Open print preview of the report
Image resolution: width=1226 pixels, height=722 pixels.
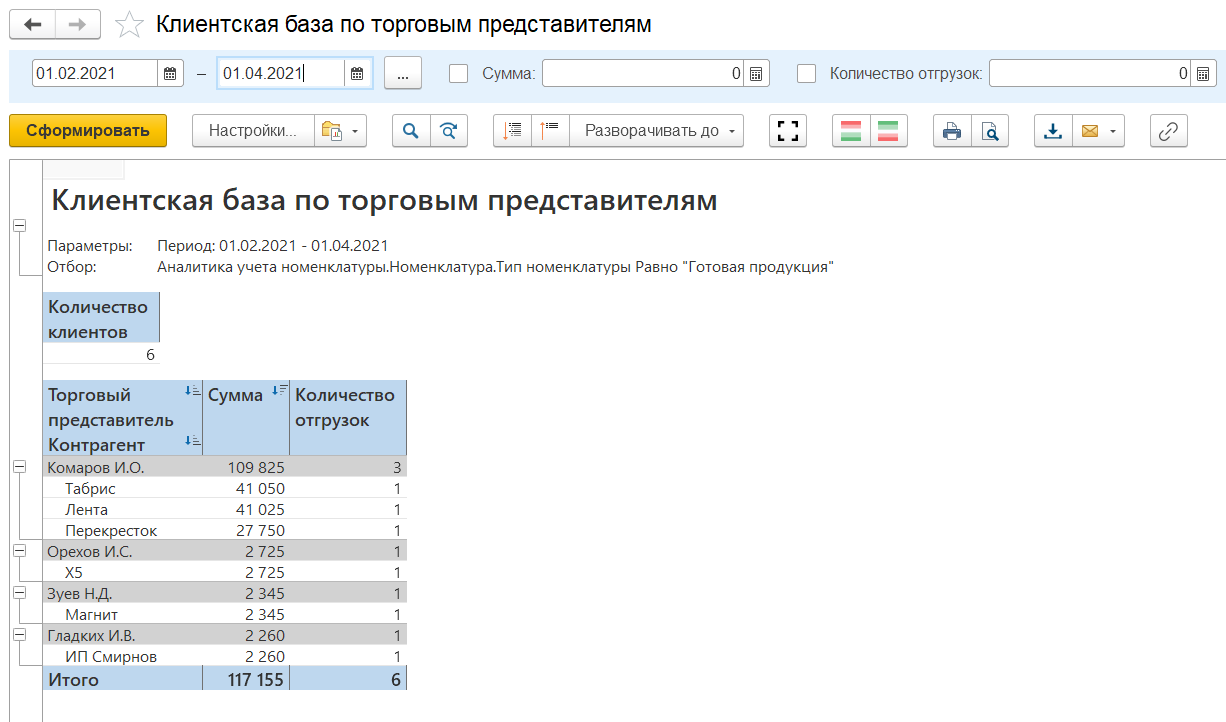click(x=990, y=131)
